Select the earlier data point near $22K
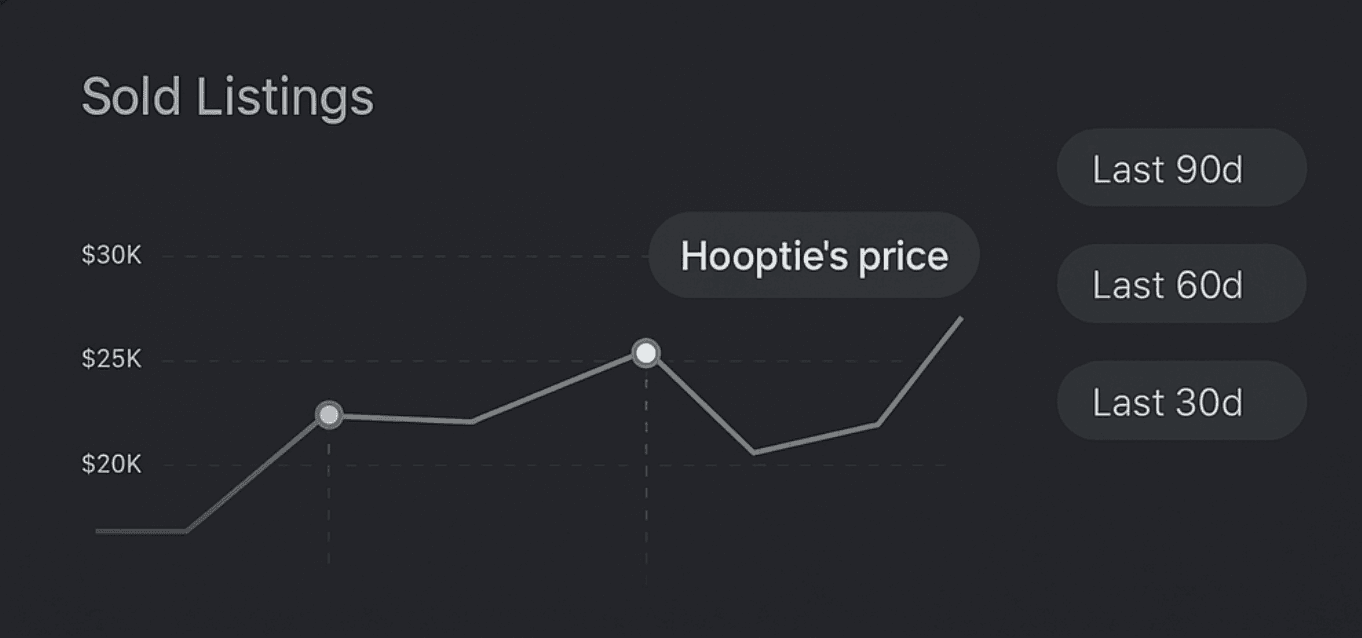Screen dimensions: 1362x638 (x=329, y=412)
